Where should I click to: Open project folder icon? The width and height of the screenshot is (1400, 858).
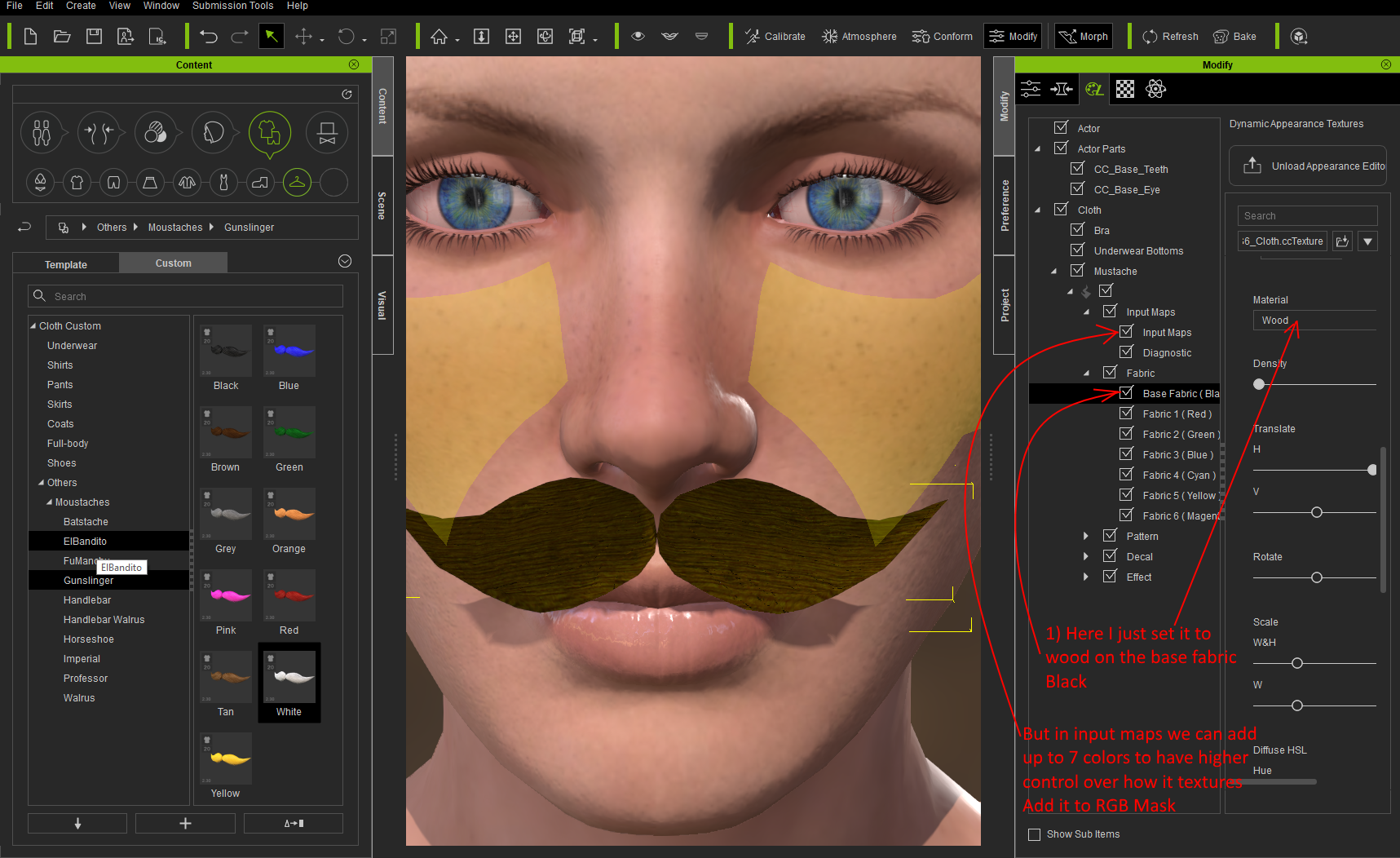[x=62, y=36]
